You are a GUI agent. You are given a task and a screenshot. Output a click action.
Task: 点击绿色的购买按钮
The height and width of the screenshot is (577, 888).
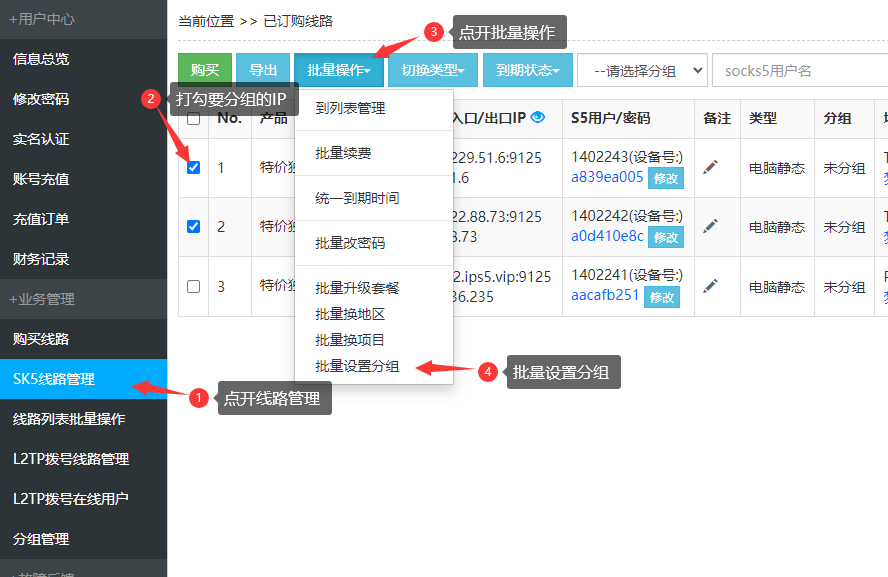204,70
